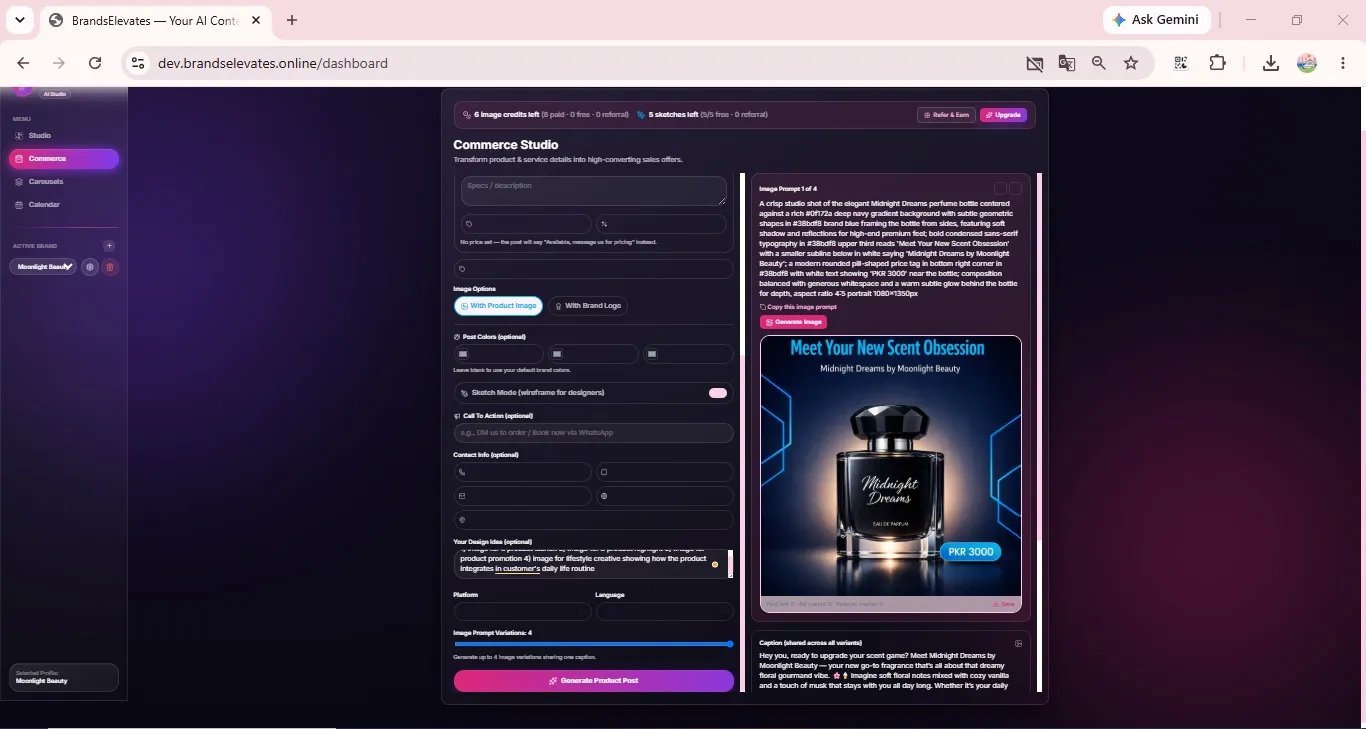Click the discount percent input field

661,224
